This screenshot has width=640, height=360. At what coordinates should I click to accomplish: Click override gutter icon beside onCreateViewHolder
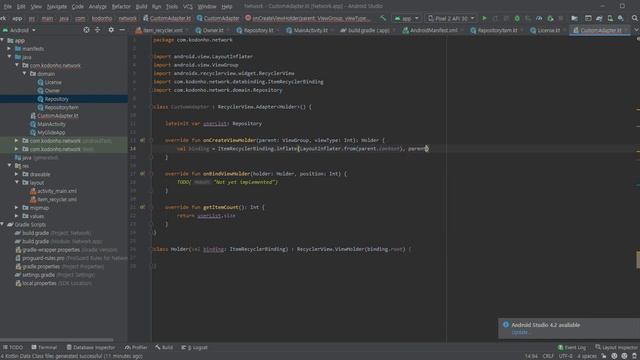coord(142,140)
